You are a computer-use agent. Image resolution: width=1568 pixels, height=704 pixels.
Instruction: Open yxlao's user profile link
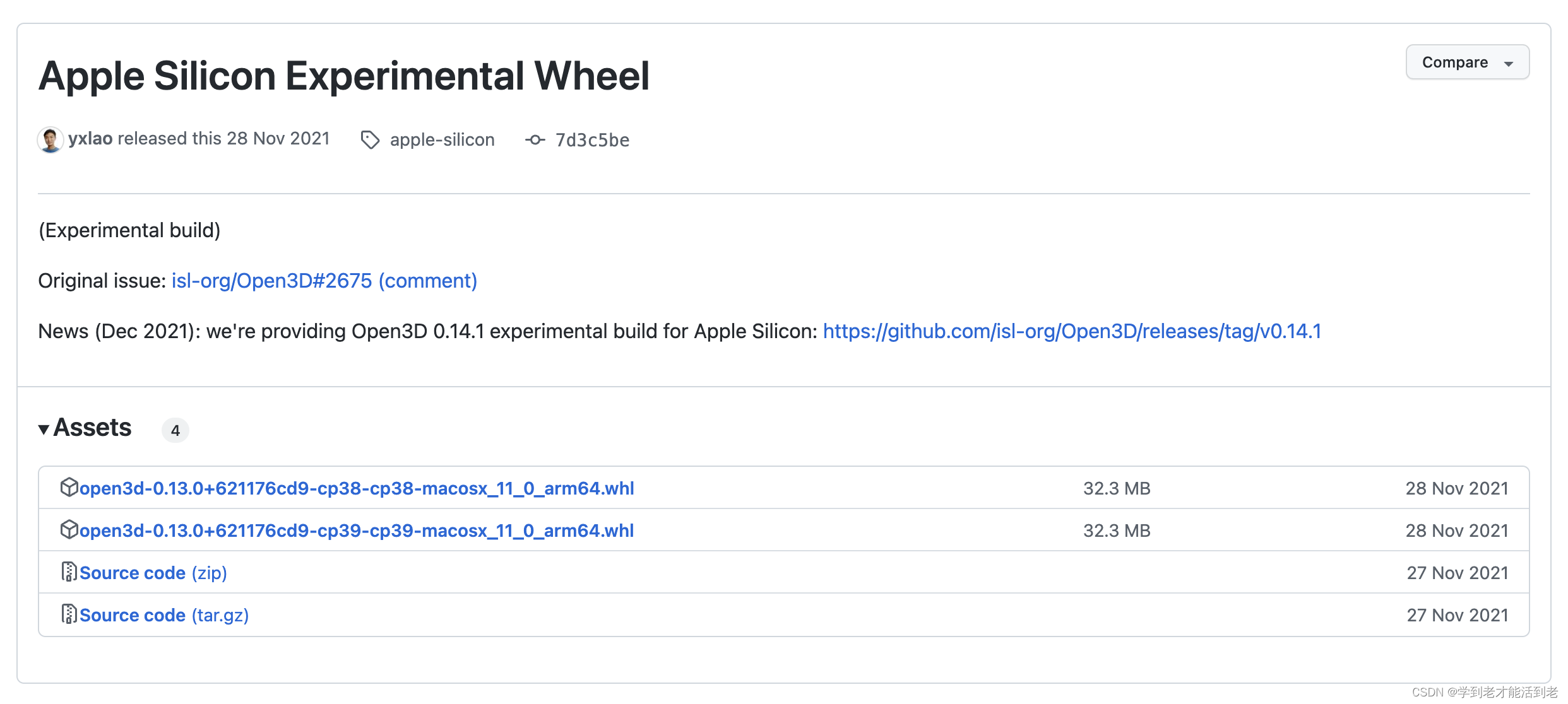point(90,139)
